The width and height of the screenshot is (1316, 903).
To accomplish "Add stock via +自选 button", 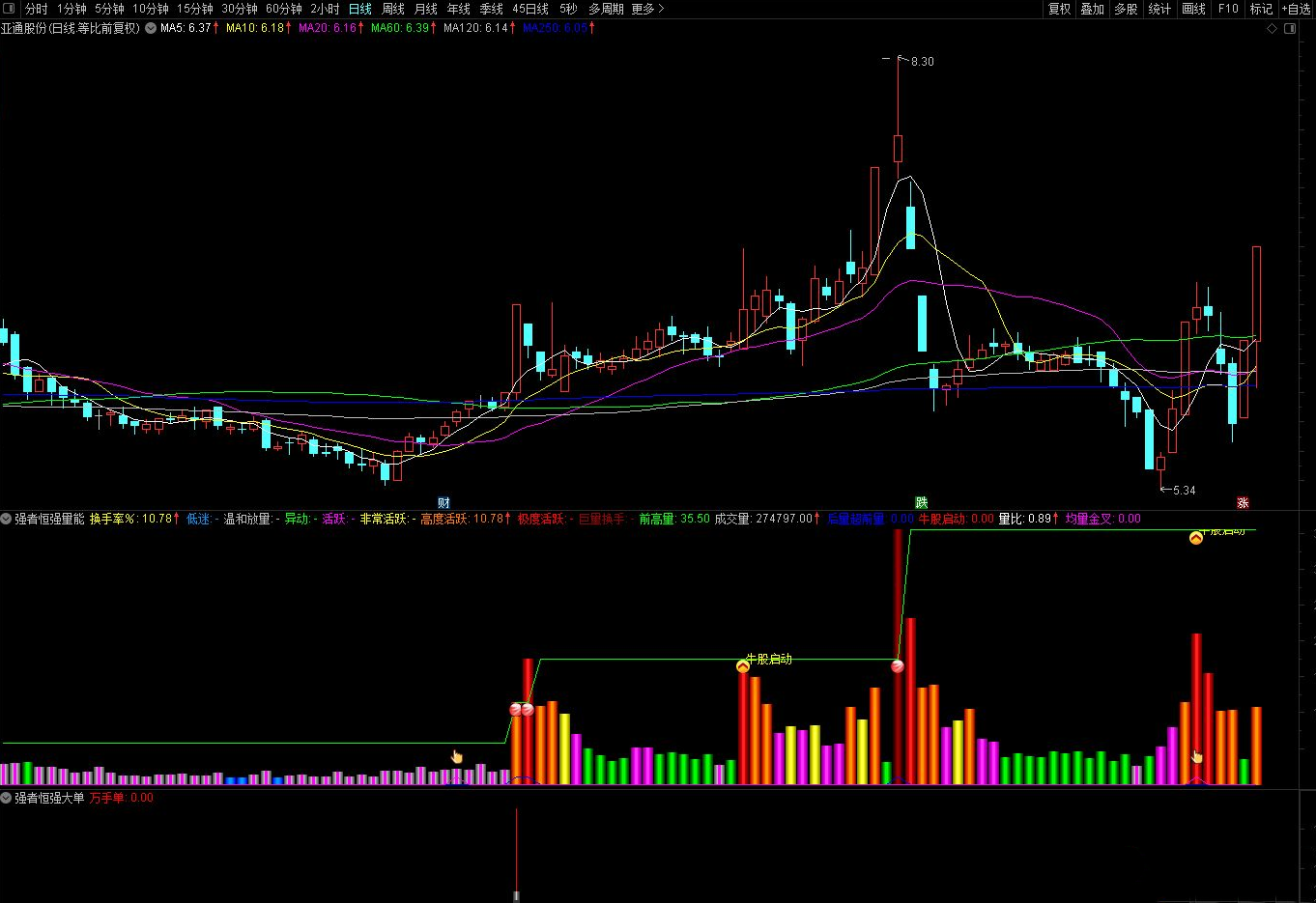I will (x=1296, y=9).
